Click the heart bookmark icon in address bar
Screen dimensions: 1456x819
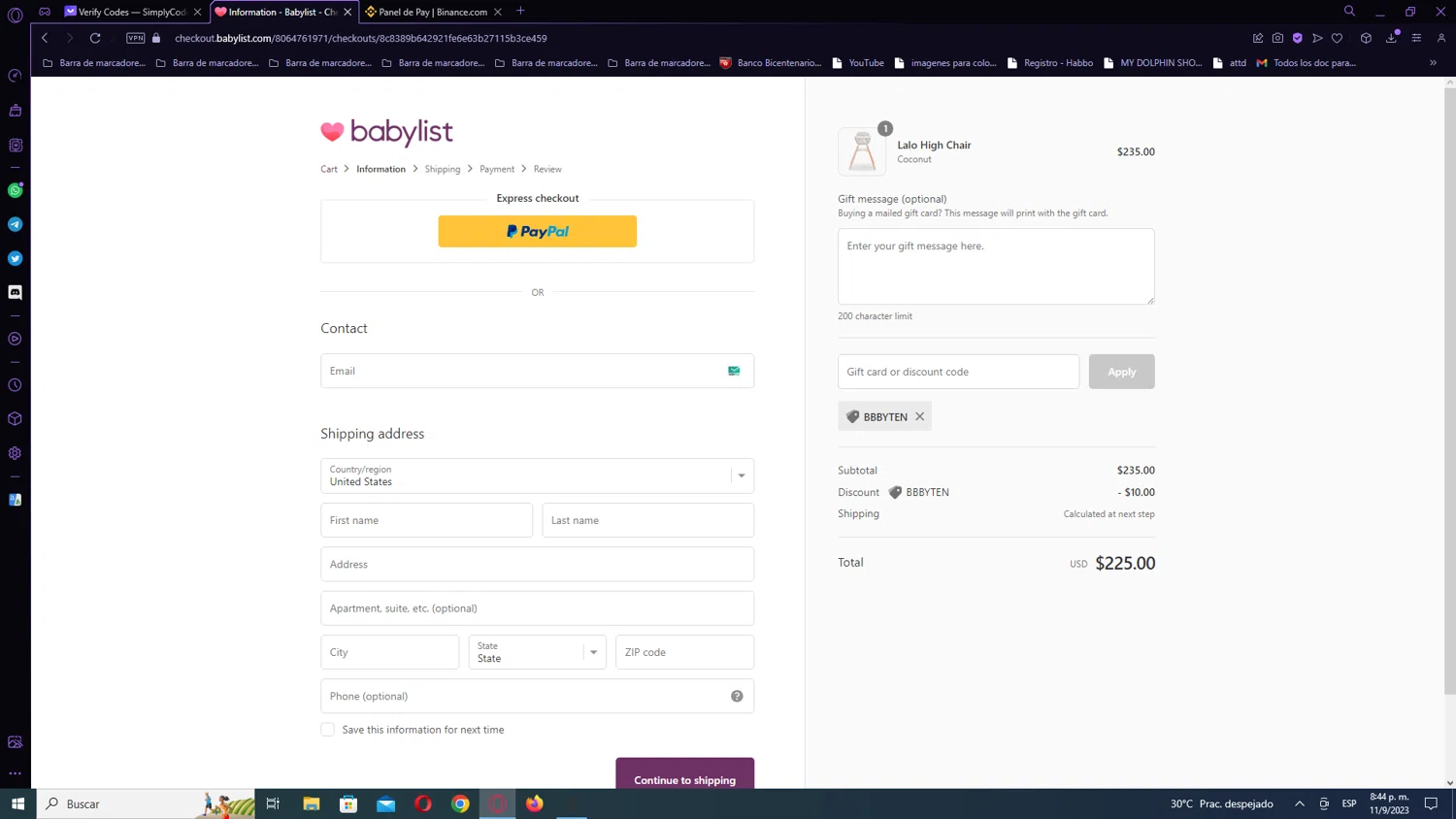(x=1338, y=38)
